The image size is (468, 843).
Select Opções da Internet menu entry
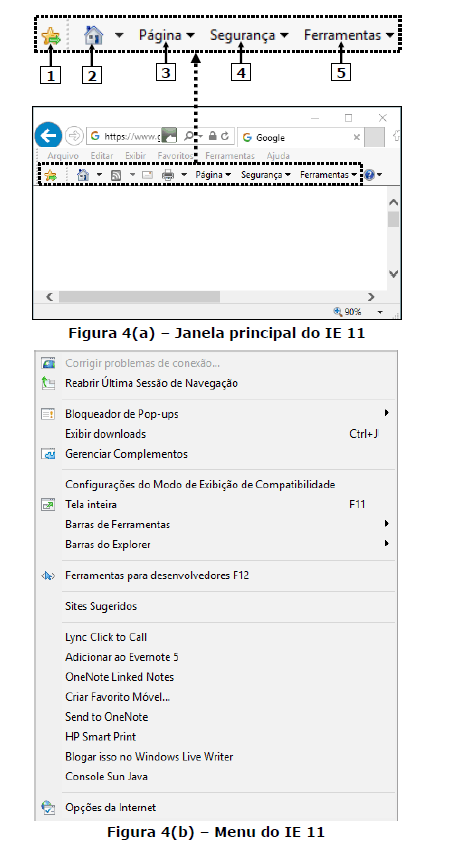tap(215, 808)
